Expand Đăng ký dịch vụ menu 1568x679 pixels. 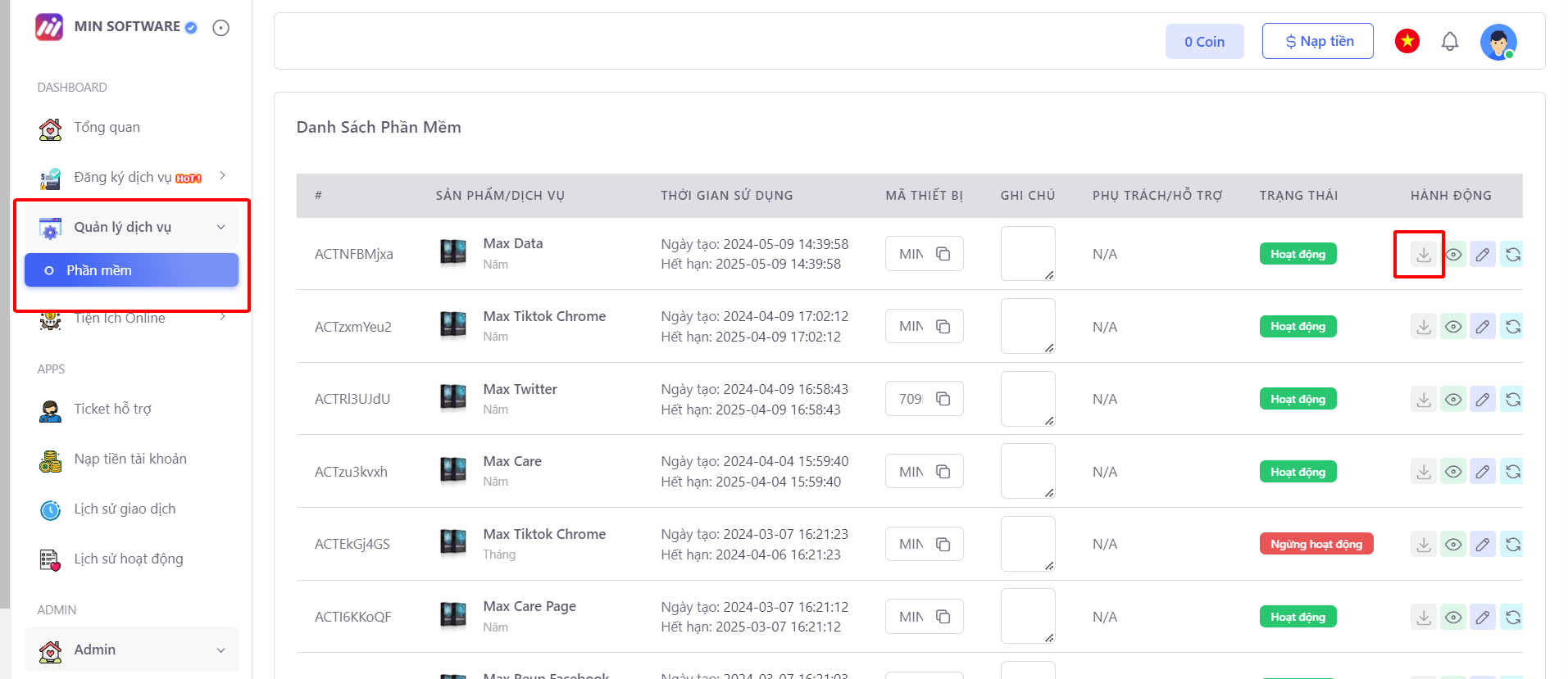tap(131, 178)
